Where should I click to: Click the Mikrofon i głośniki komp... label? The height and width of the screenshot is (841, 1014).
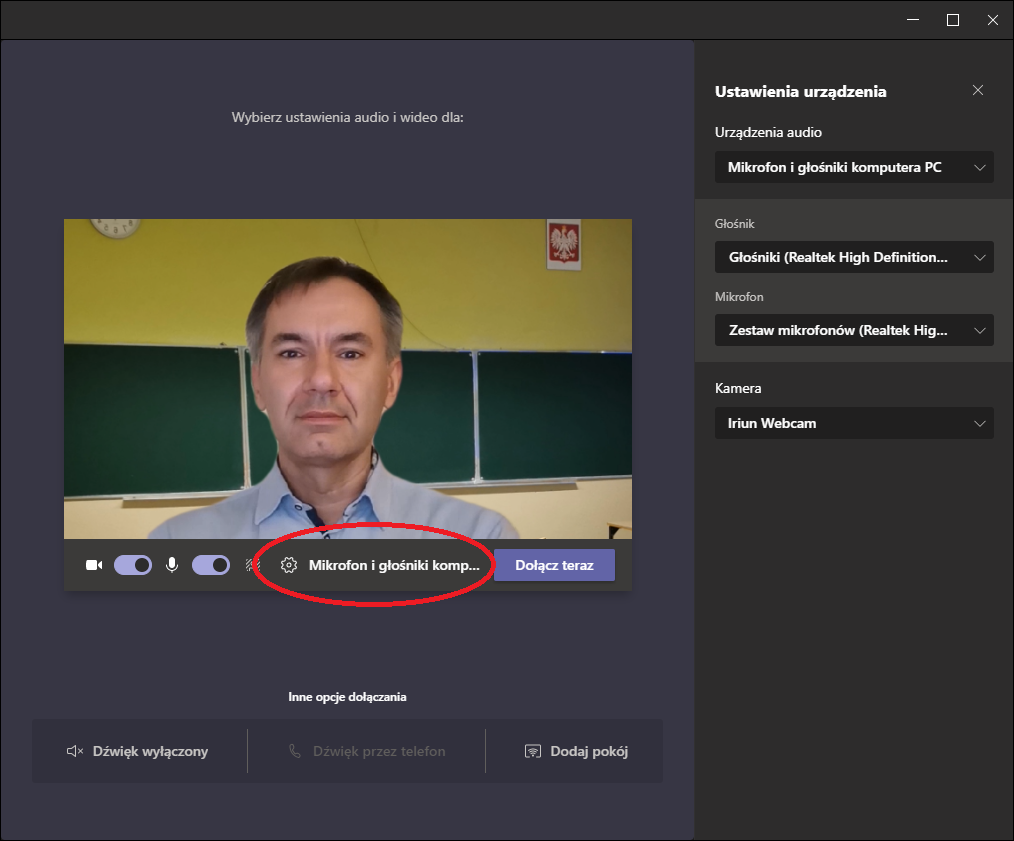tap(394, 565)
